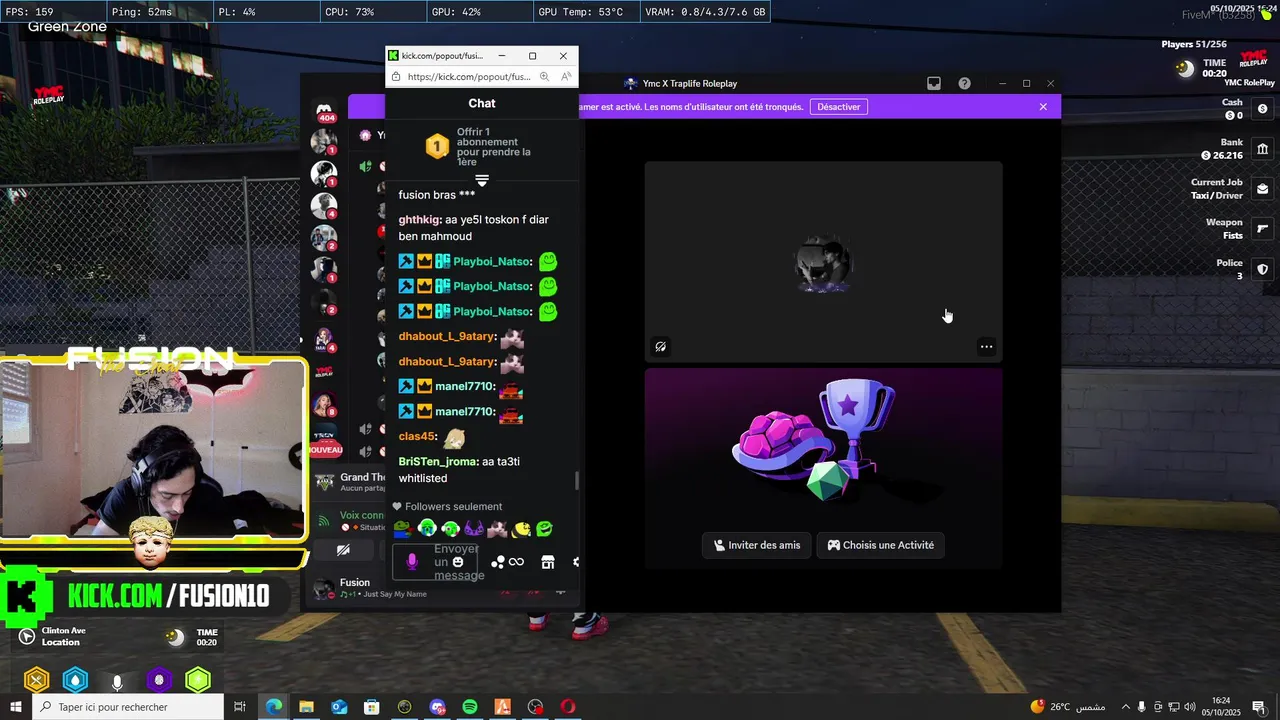The height and width of the screenshot is (720, 1280).
Task: Open the Kick chat shop icon
Action: pyautogui.click(x=548, y=563)
